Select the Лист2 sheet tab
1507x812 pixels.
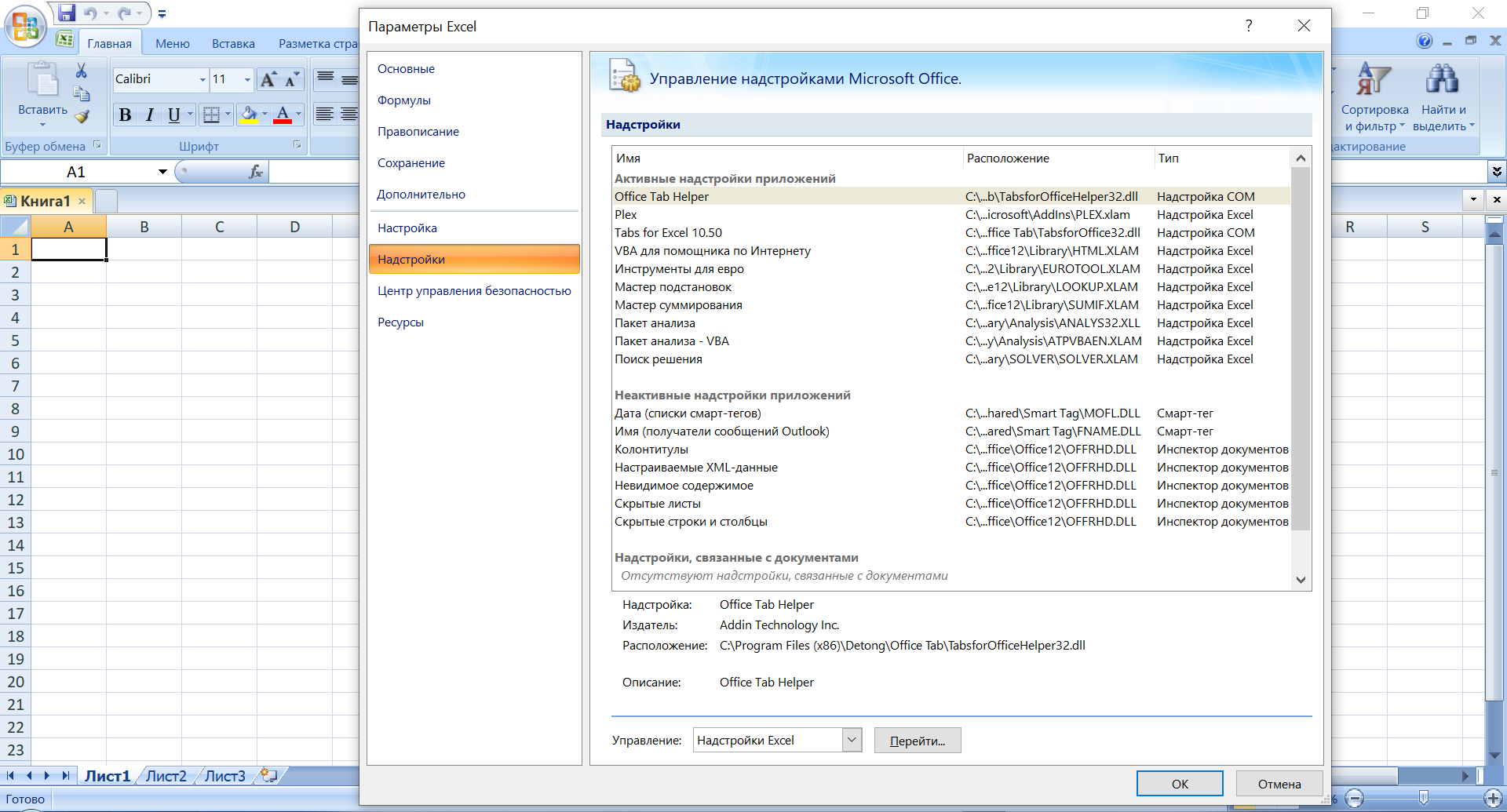(166, 776)
